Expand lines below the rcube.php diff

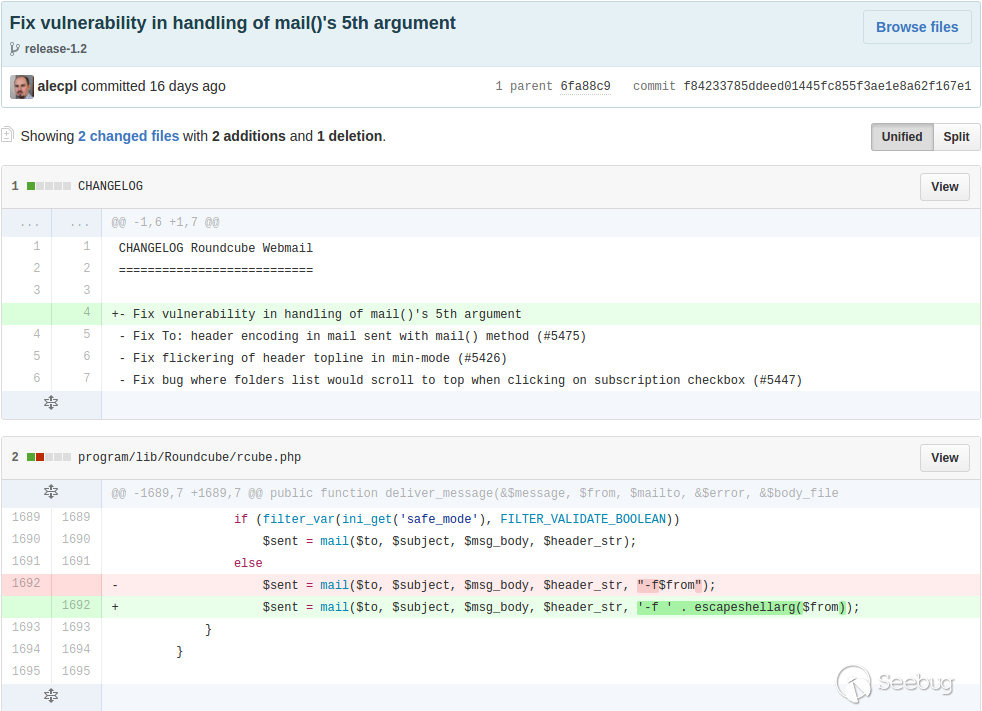[x=51, y=695]
